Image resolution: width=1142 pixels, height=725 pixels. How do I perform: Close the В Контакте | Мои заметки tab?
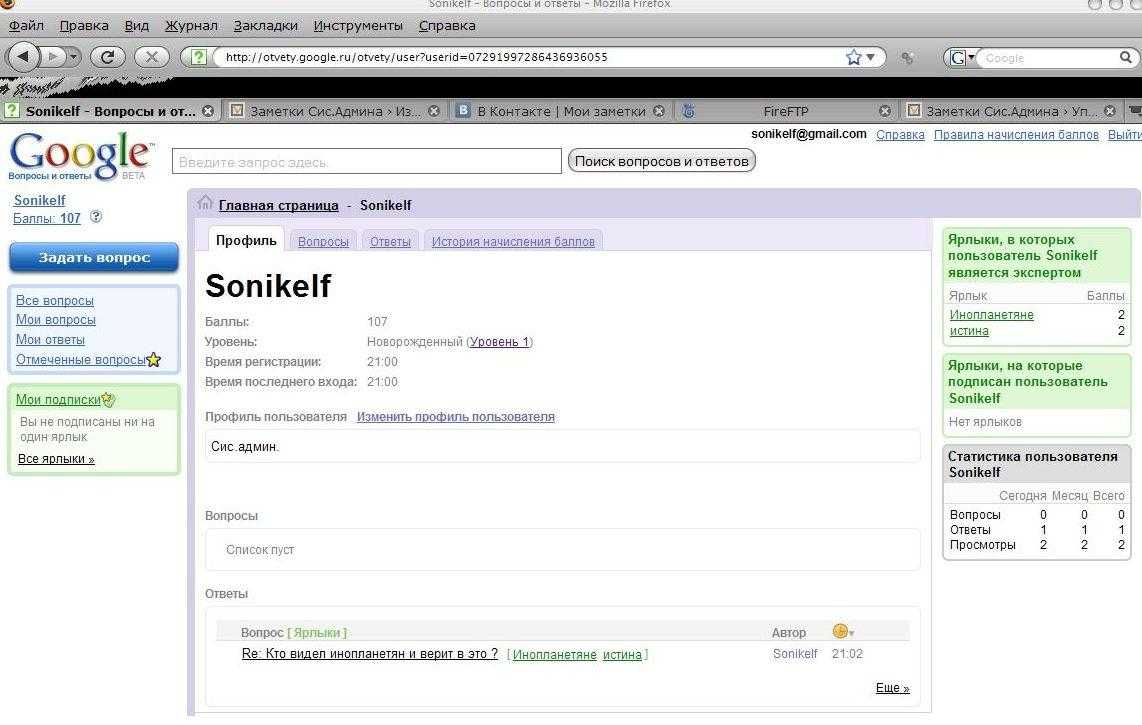[658, 111]
